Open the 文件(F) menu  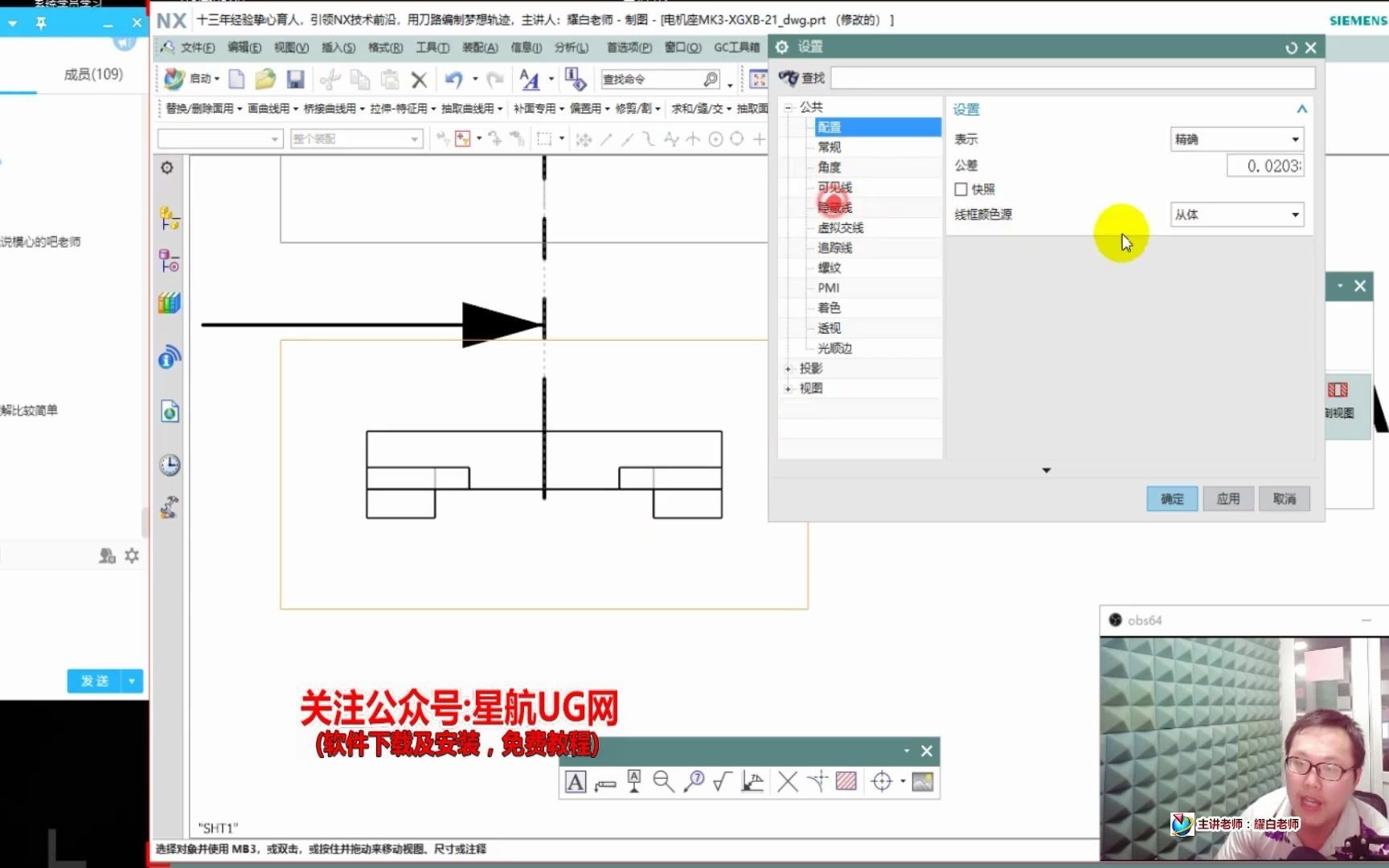tap(198, 47)
